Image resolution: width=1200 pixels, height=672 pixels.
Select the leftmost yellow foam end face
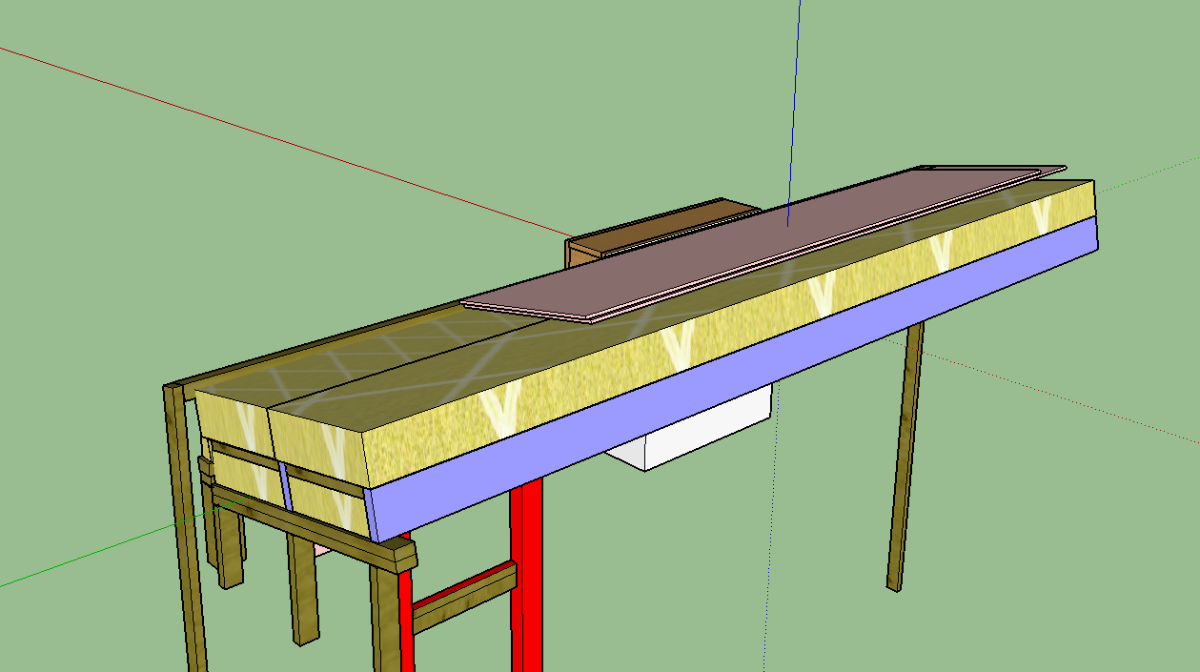(x=232, y=418)
